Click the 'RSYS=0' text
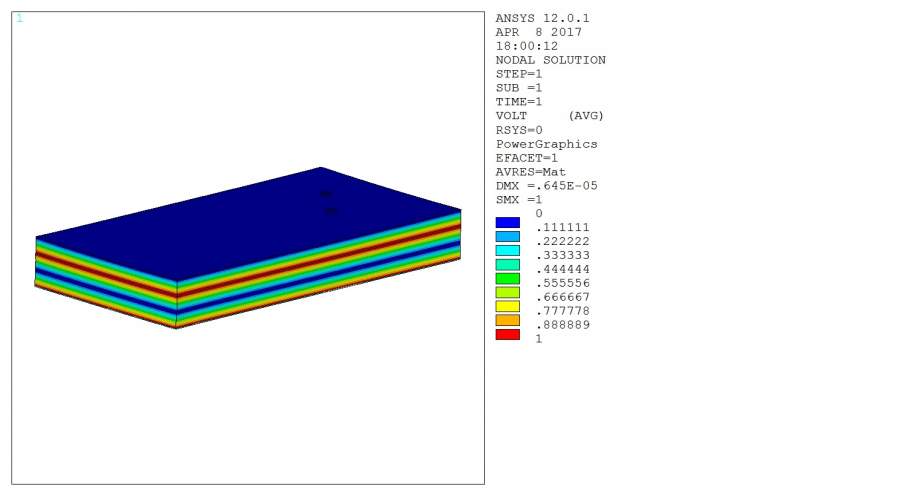 tap(519, 130)
